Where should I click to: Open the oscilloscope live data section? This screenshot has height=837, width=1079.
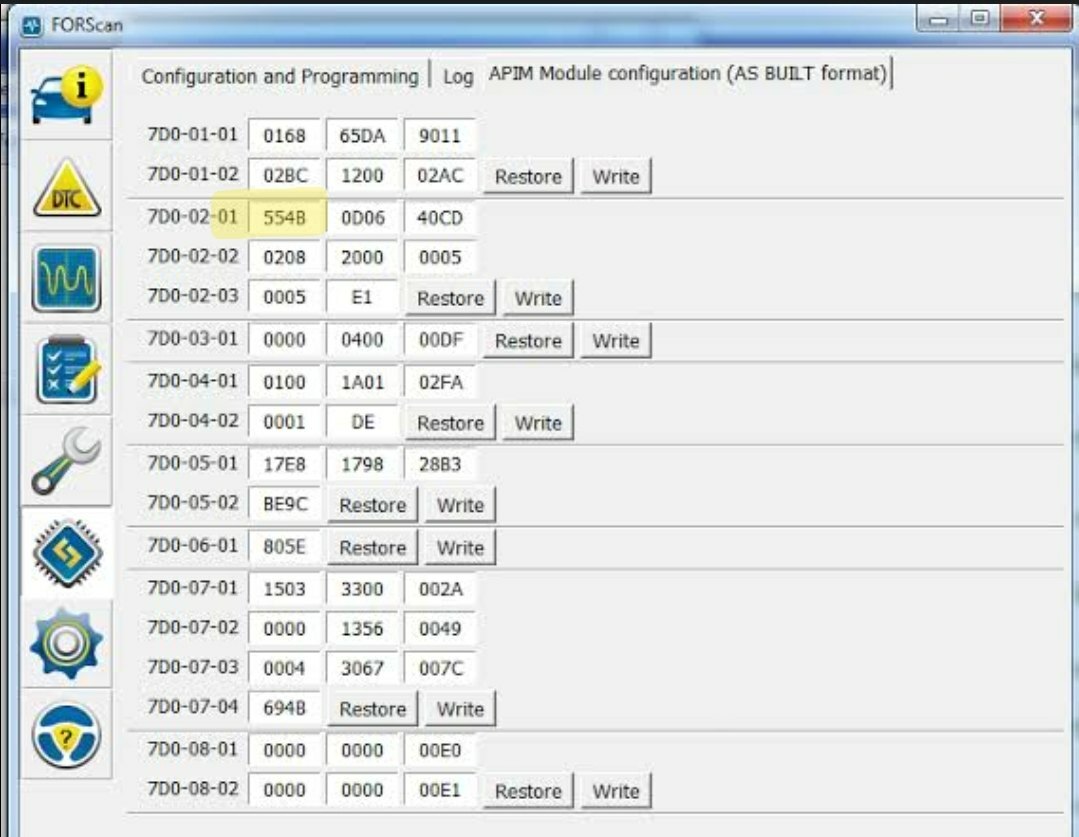[x=67, y=278]
